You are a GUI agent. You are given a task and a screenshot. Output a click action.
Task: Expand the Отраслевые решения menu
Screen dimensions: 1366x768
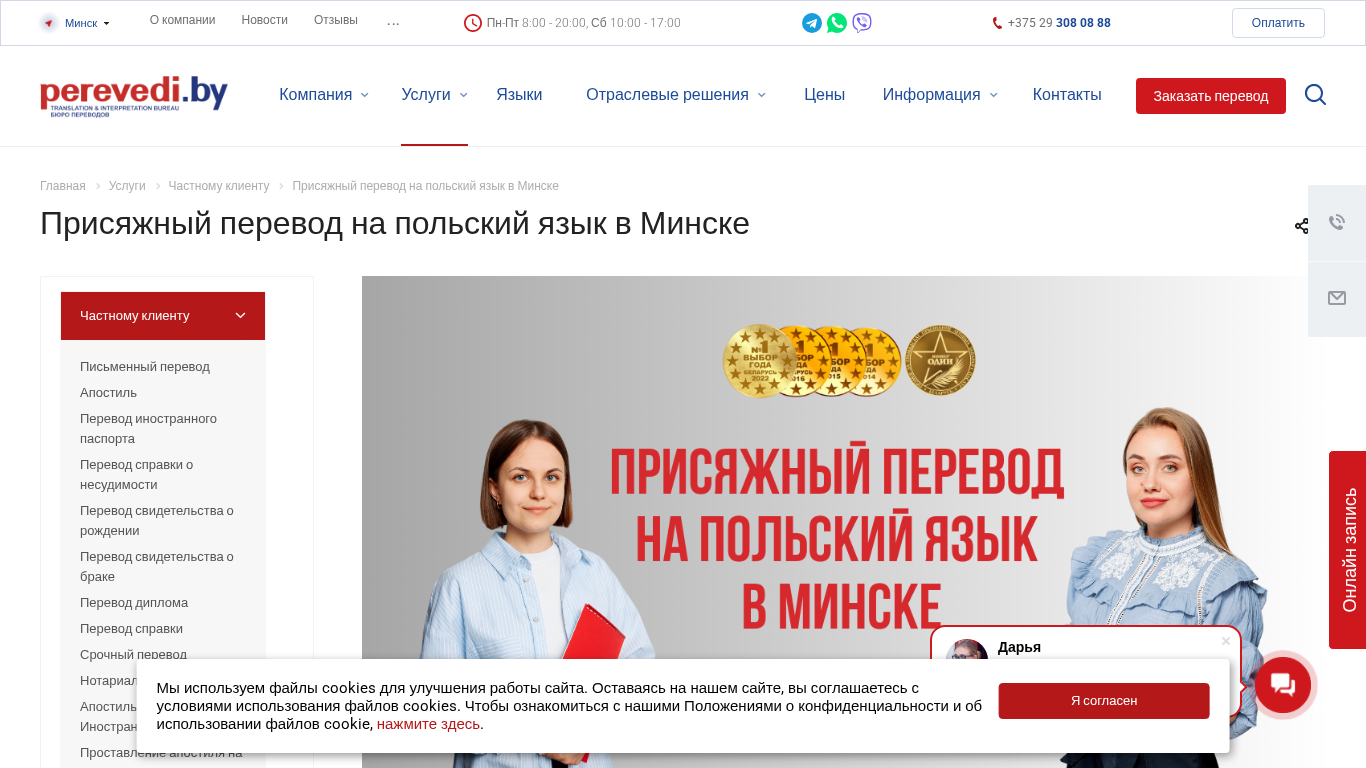pyautogui.click(x=676, y=95)
